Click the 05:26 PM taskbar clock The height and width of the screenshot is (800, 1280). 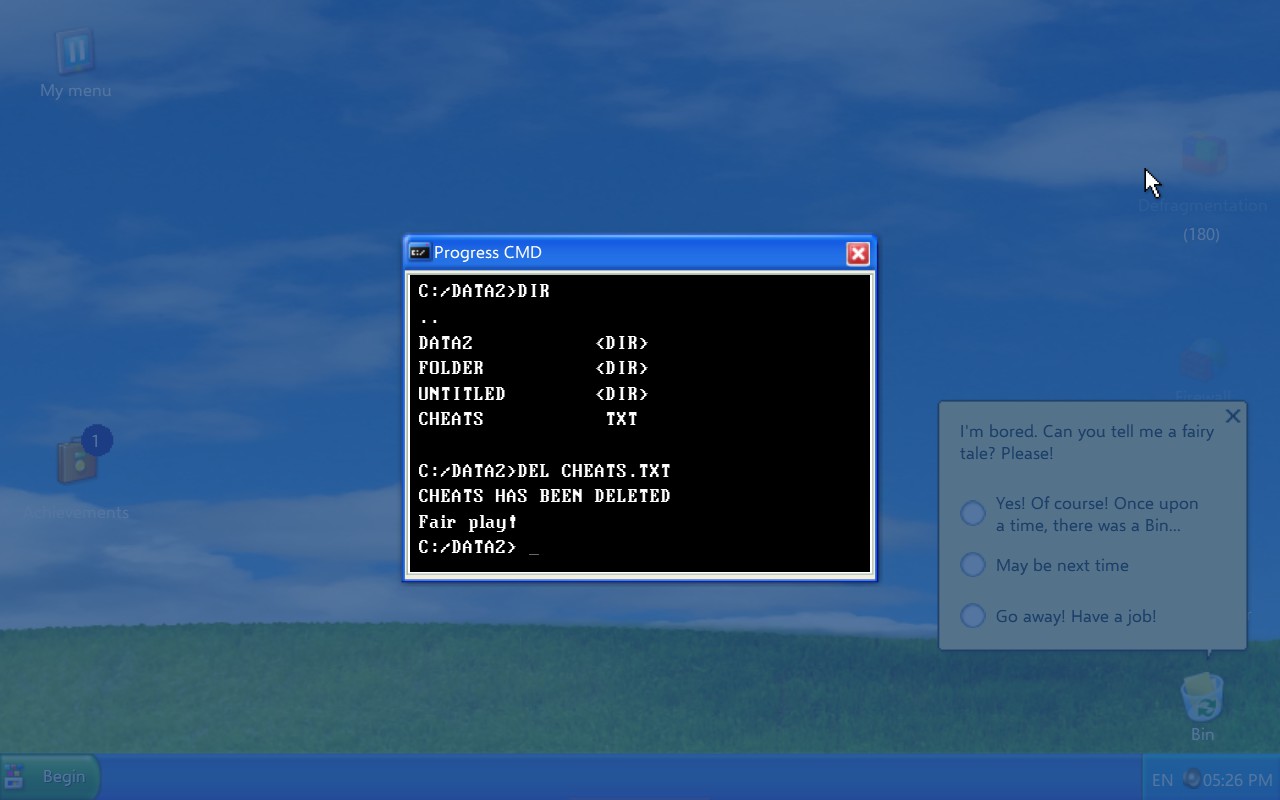[1237, 780]
